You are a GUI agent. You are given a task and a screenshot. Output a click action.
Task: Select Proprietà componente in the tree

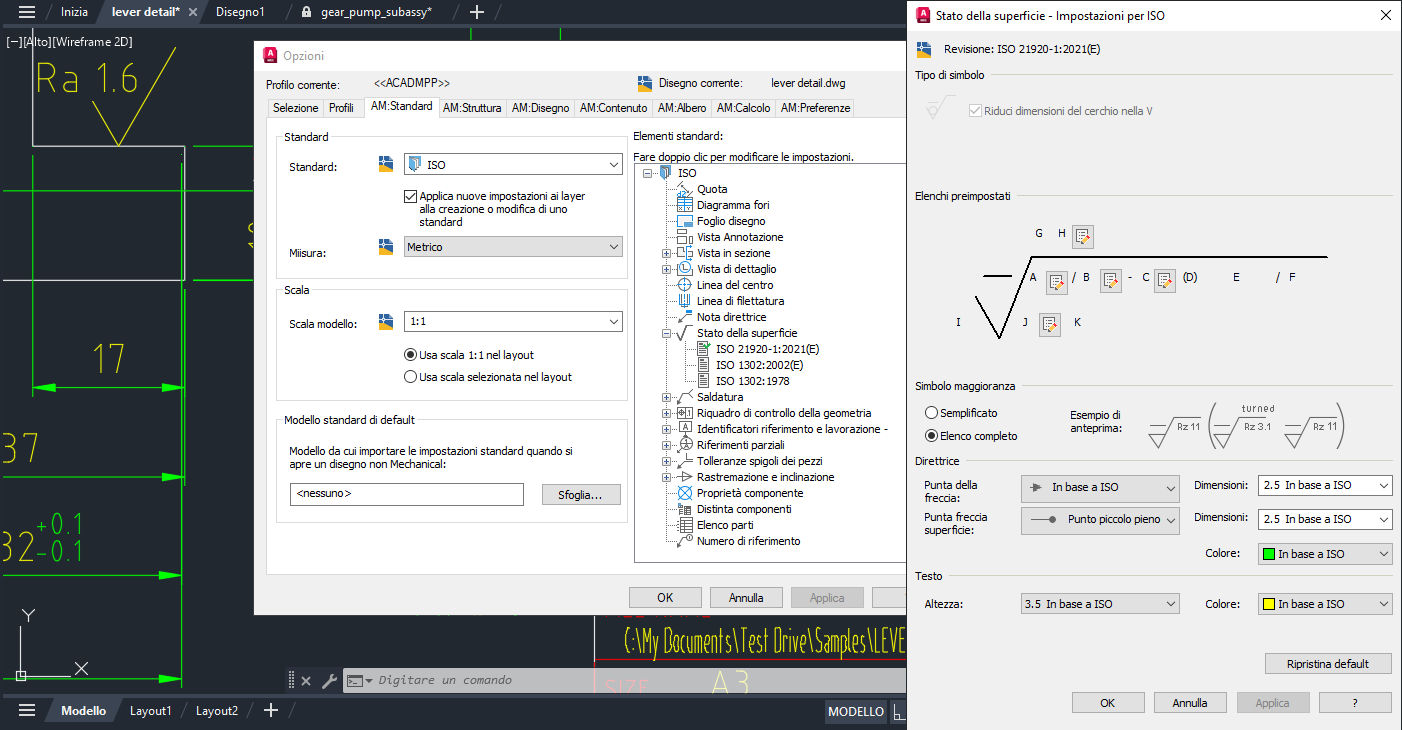pos(750,493)
